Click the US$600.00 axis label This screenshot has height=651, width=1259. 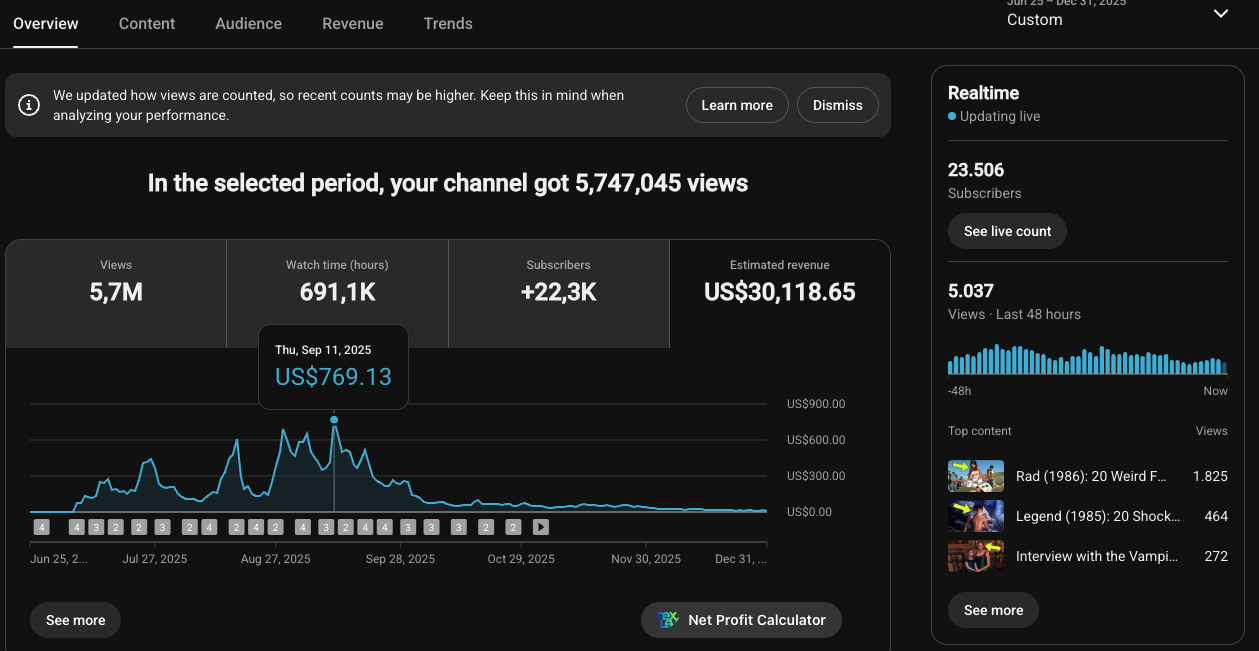pyautogui.click(x=816, y=440)
